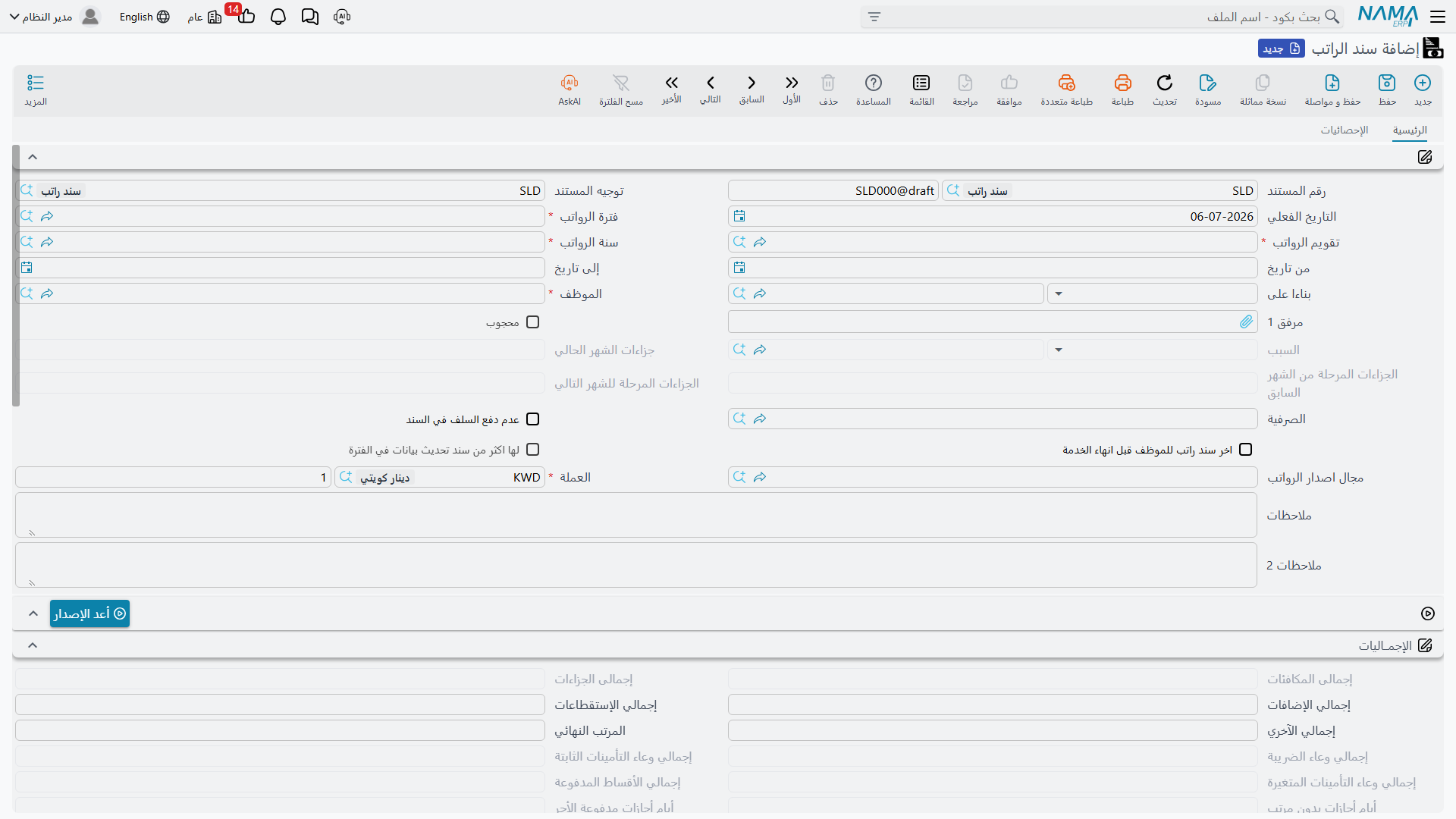Open المزيد (More) options list icon
Viewport: 1456px width, 819px height.
tap(36, 83)
